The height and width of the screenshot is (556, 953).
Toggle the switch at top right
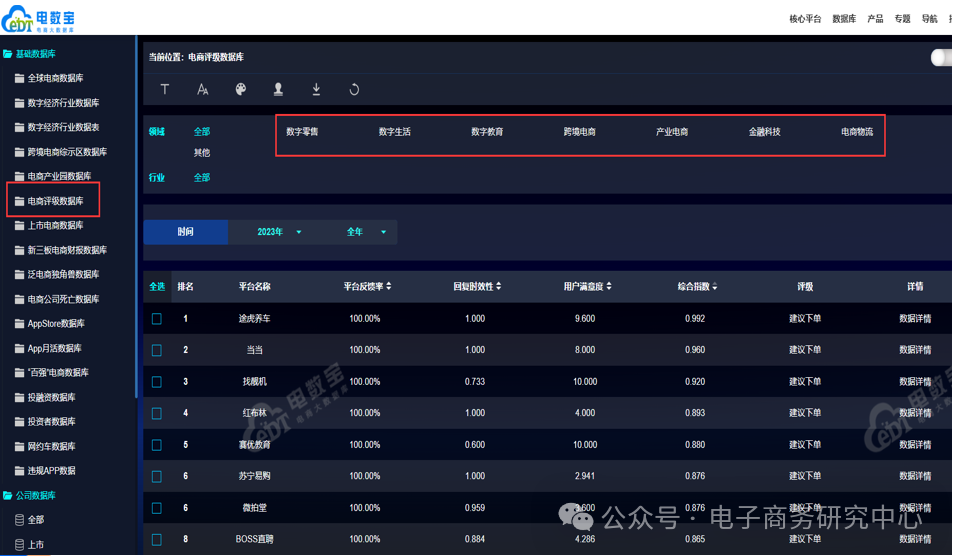pos(941,57)
